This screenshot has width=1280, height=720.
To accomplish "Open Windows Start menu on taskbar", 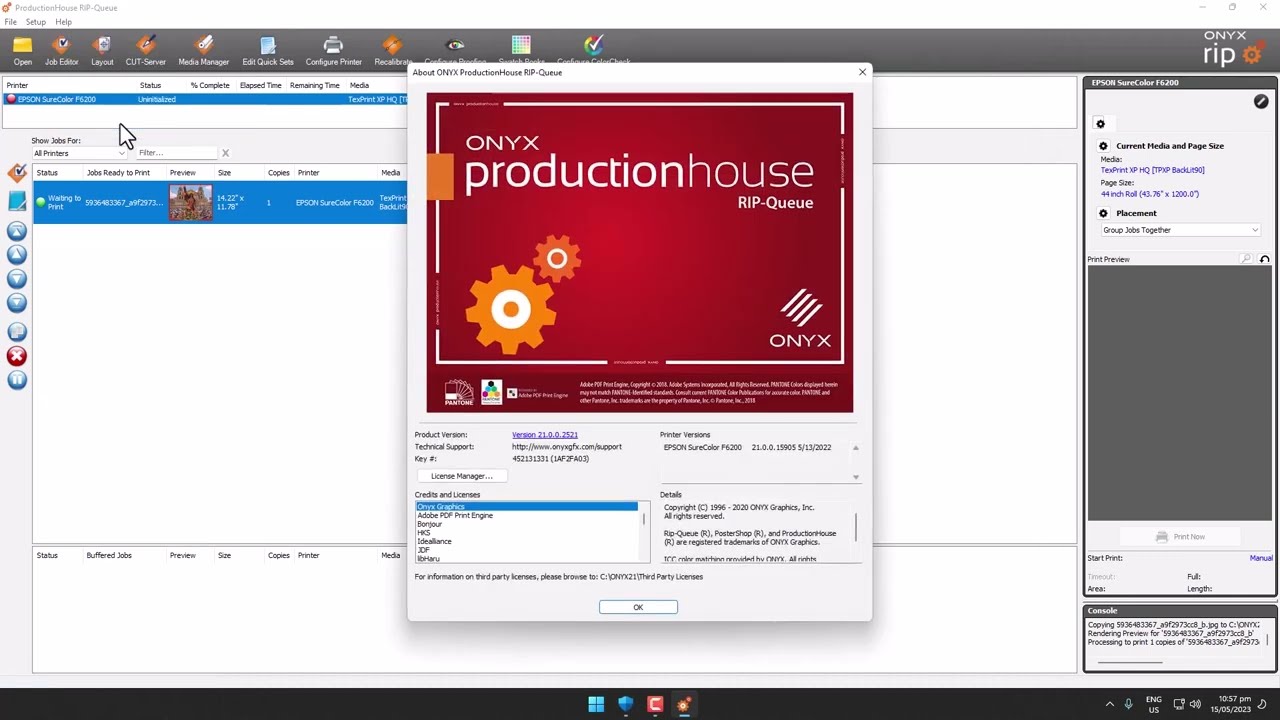I will click(x=596, y=704).
